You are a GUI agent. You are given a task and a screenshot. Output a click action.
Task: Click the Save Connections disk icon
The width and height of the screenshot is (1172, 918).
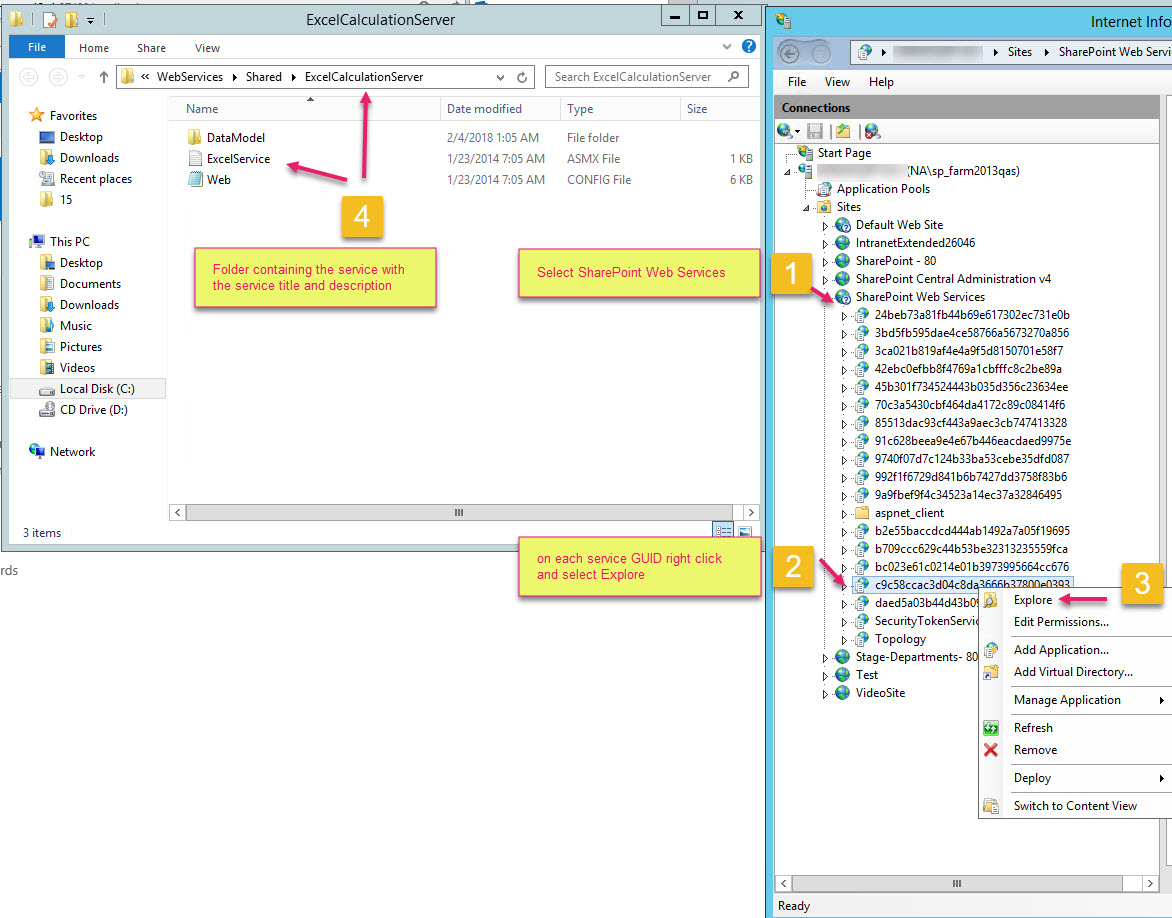point(815,131)
